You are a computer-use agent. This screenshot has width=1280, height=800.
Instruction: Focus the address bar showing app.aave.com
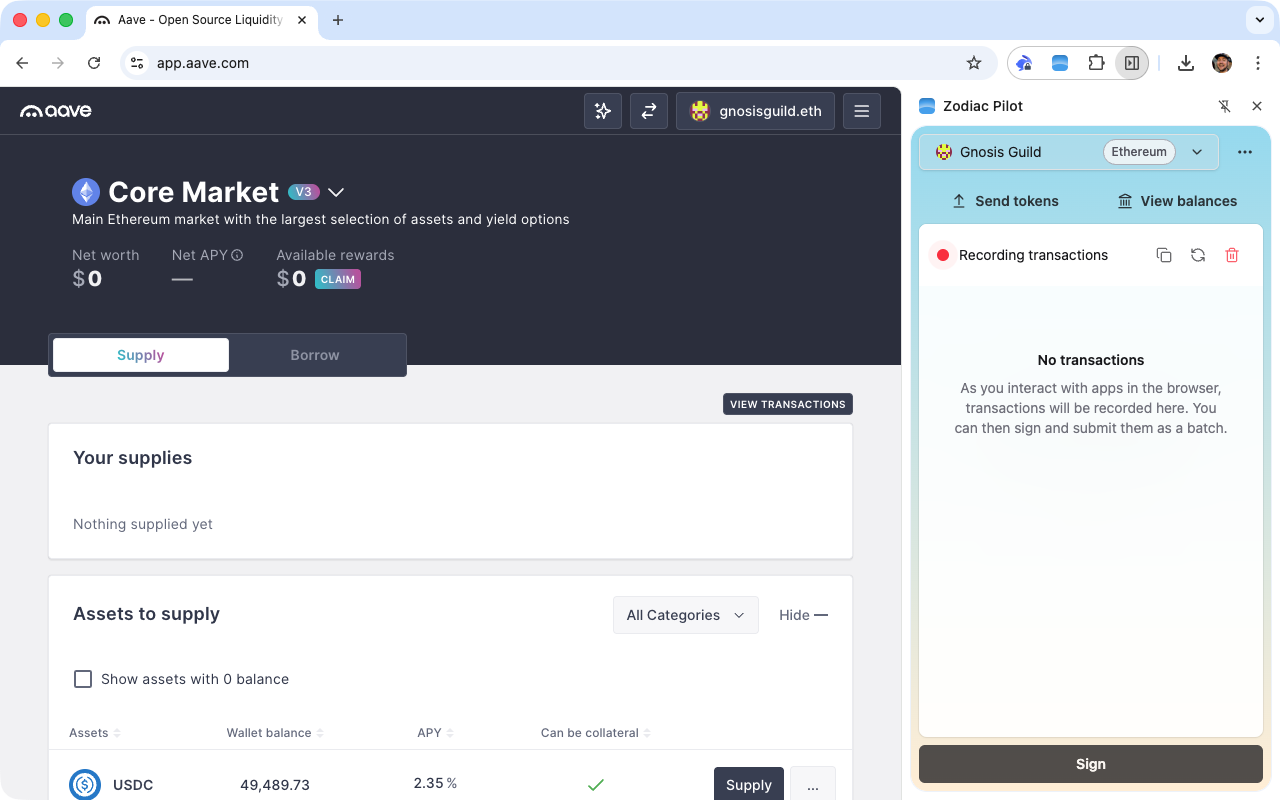coord(560,63)
